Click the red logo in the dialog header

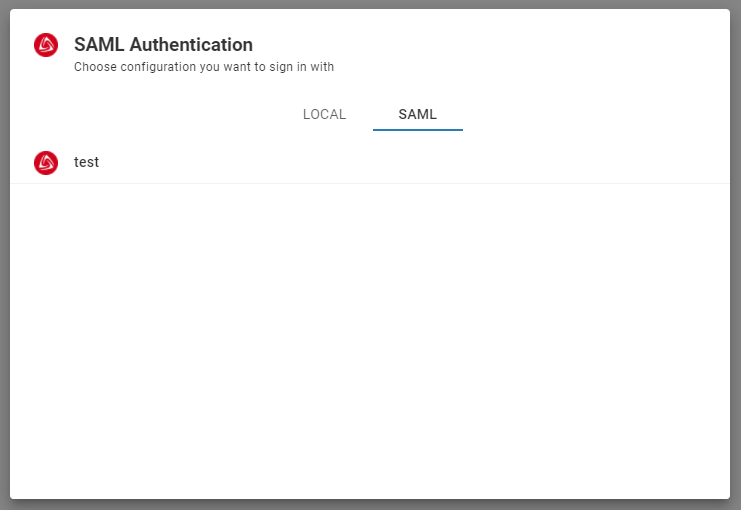pos(46,45)
